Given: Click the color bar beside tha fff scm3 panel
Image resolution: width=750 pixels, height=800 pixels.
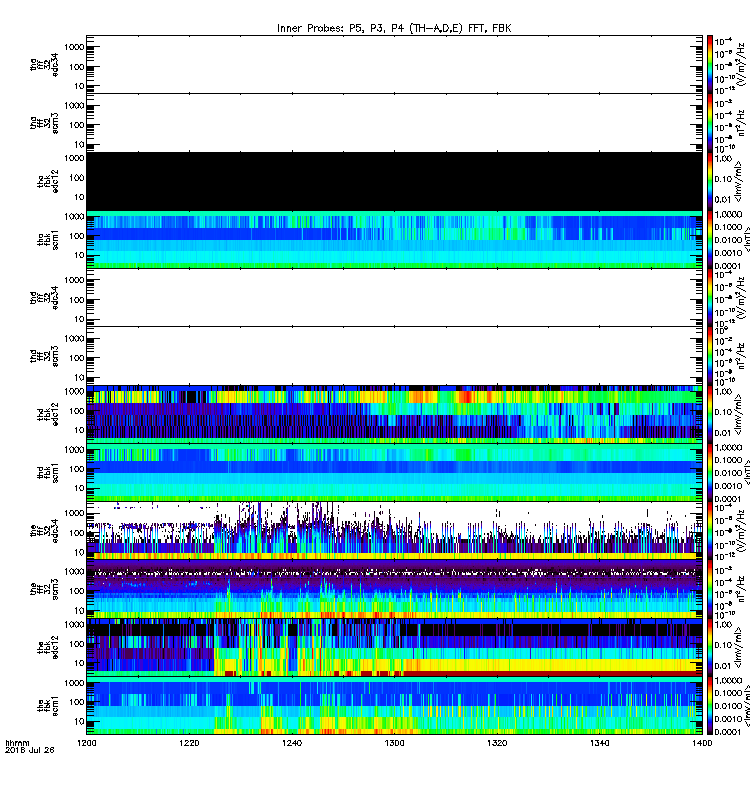Looking at the screenshot, I should coord(710,123).
